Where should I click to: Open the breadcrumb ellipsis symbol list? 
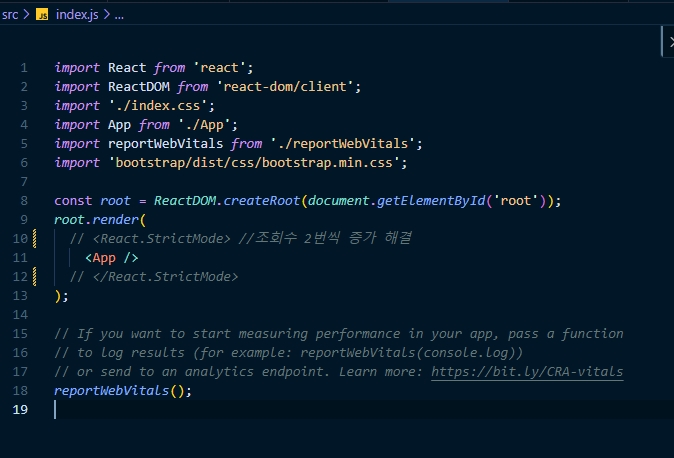[119, 16]
